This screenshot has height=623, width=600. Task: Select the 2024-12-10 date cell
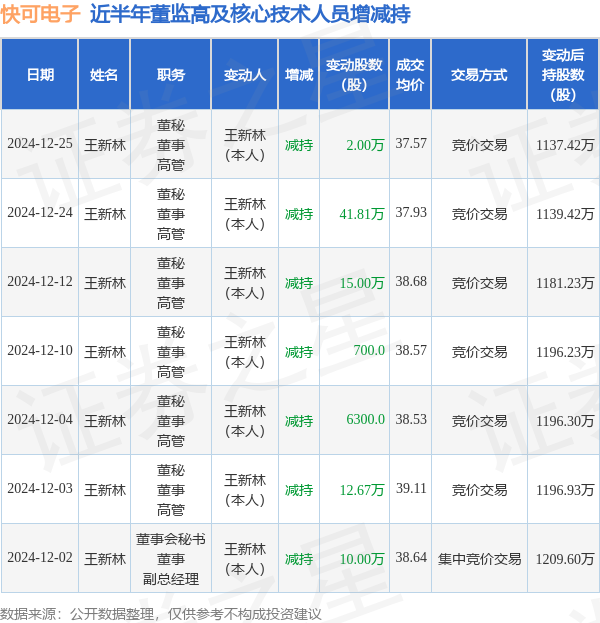(40, 351)
